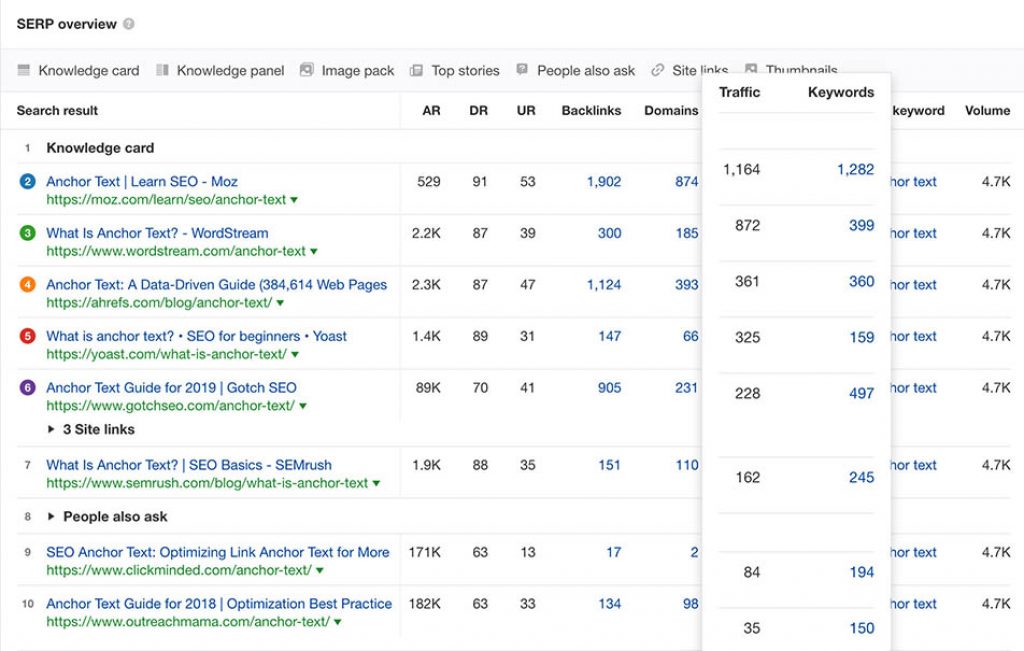1024x651 pixels.
Task: Open Anchor Text Guide for 2019 Gotch SEO
Action: point(171,388)
